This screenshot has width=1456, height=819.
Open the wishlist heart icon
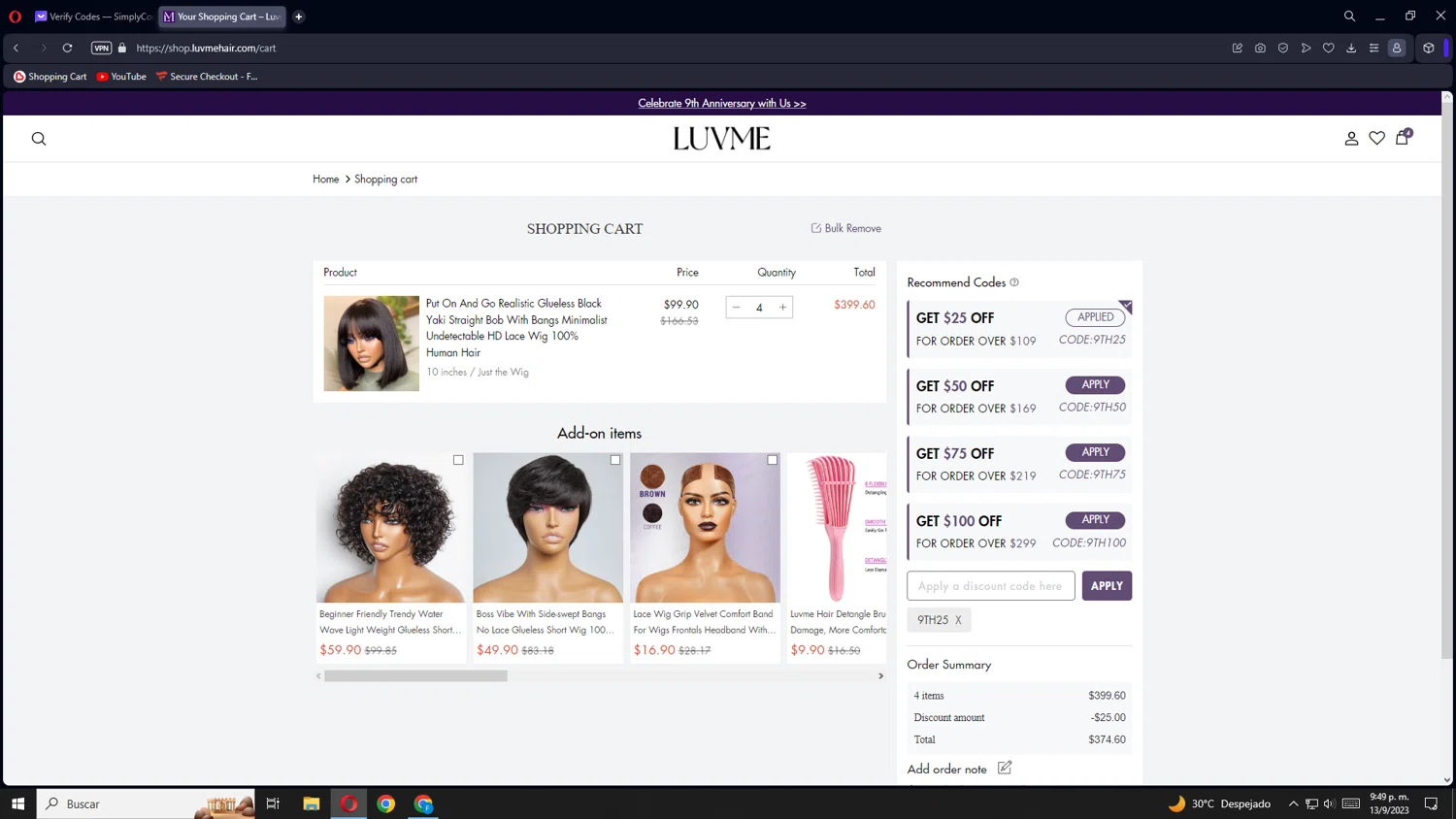coord(1376,139)
